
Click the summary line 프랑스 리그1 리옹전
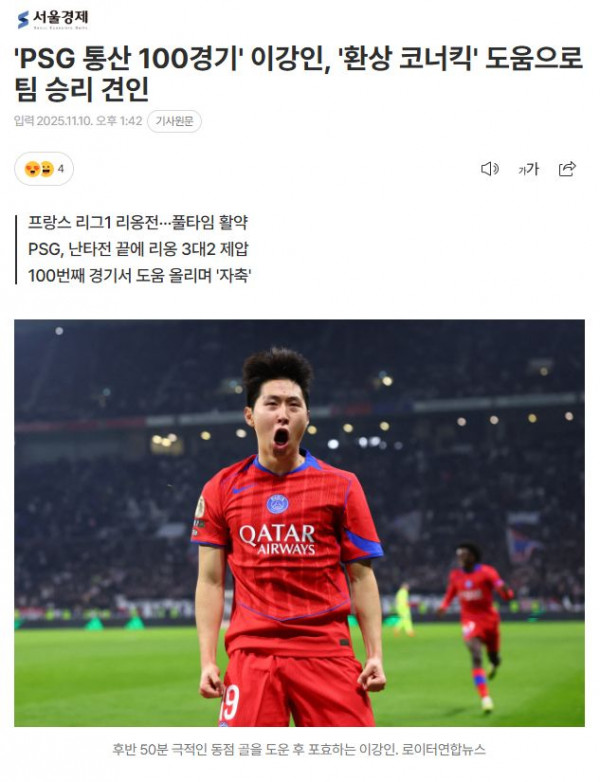click(138, 222)
